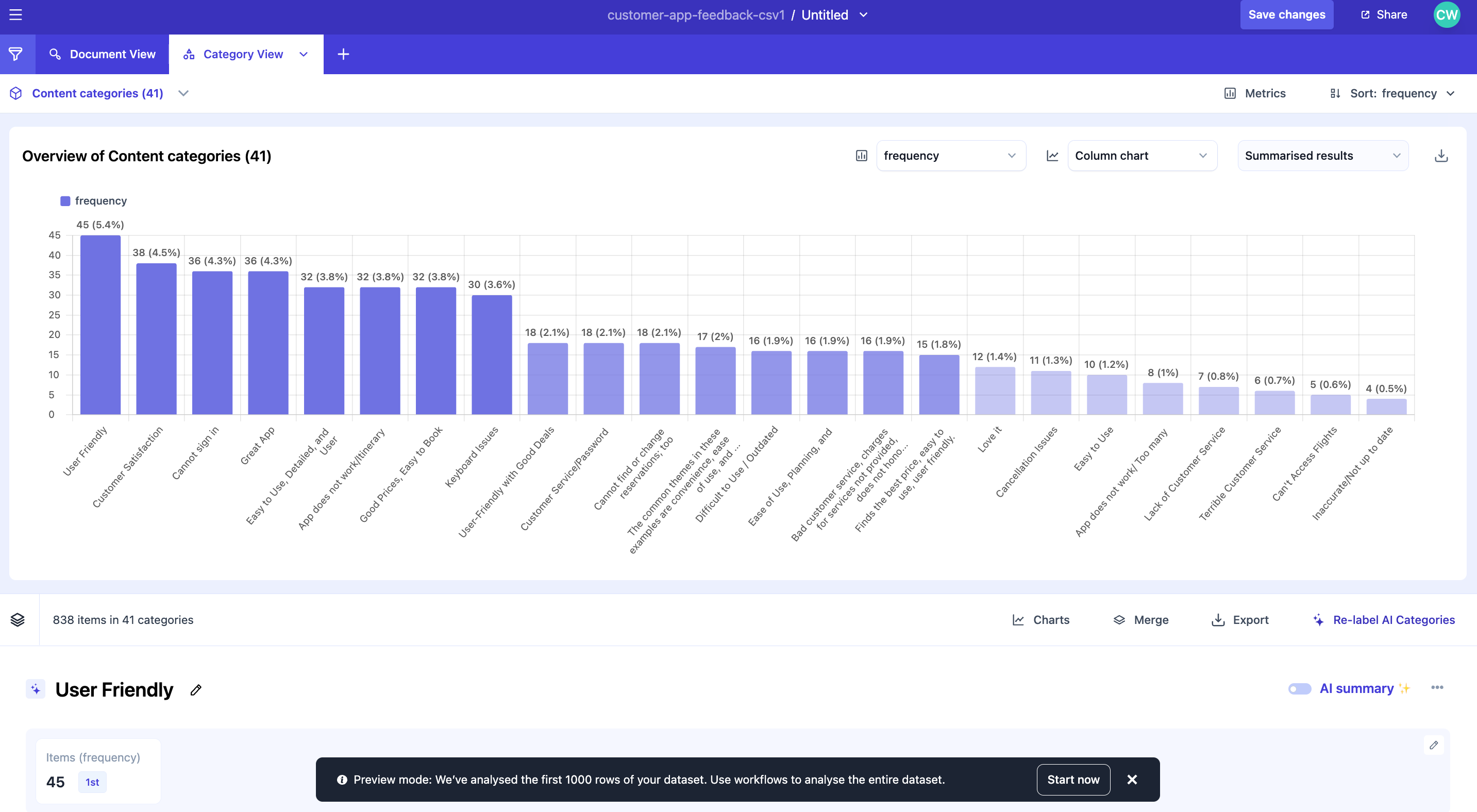1477x812 pixels.
Task: Open the Summarised results dropdown
Action: tap(1322, 156)
